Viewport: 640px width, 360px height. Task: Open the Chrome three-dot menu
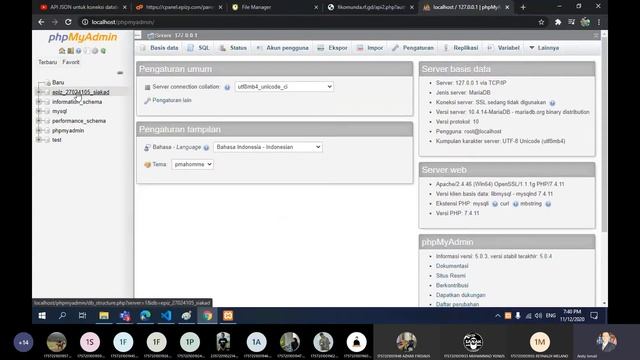click(599, 22)
